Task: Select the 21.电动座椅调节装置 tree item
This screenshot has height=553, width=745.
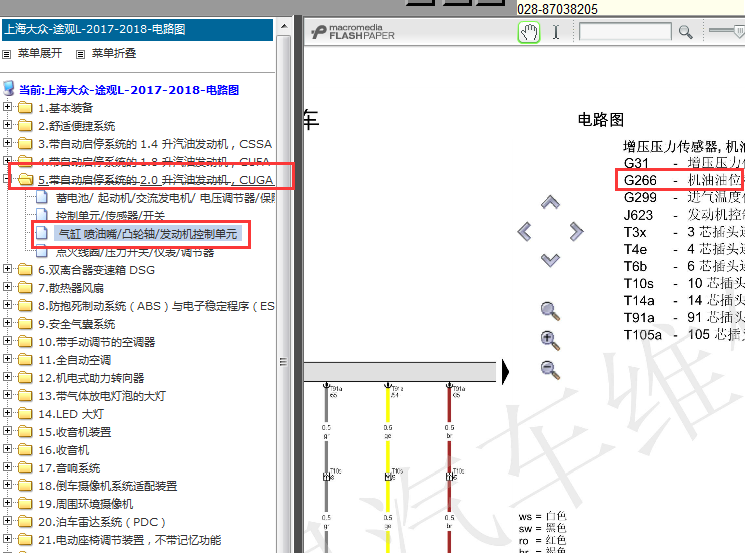Action: click(130, 540)
